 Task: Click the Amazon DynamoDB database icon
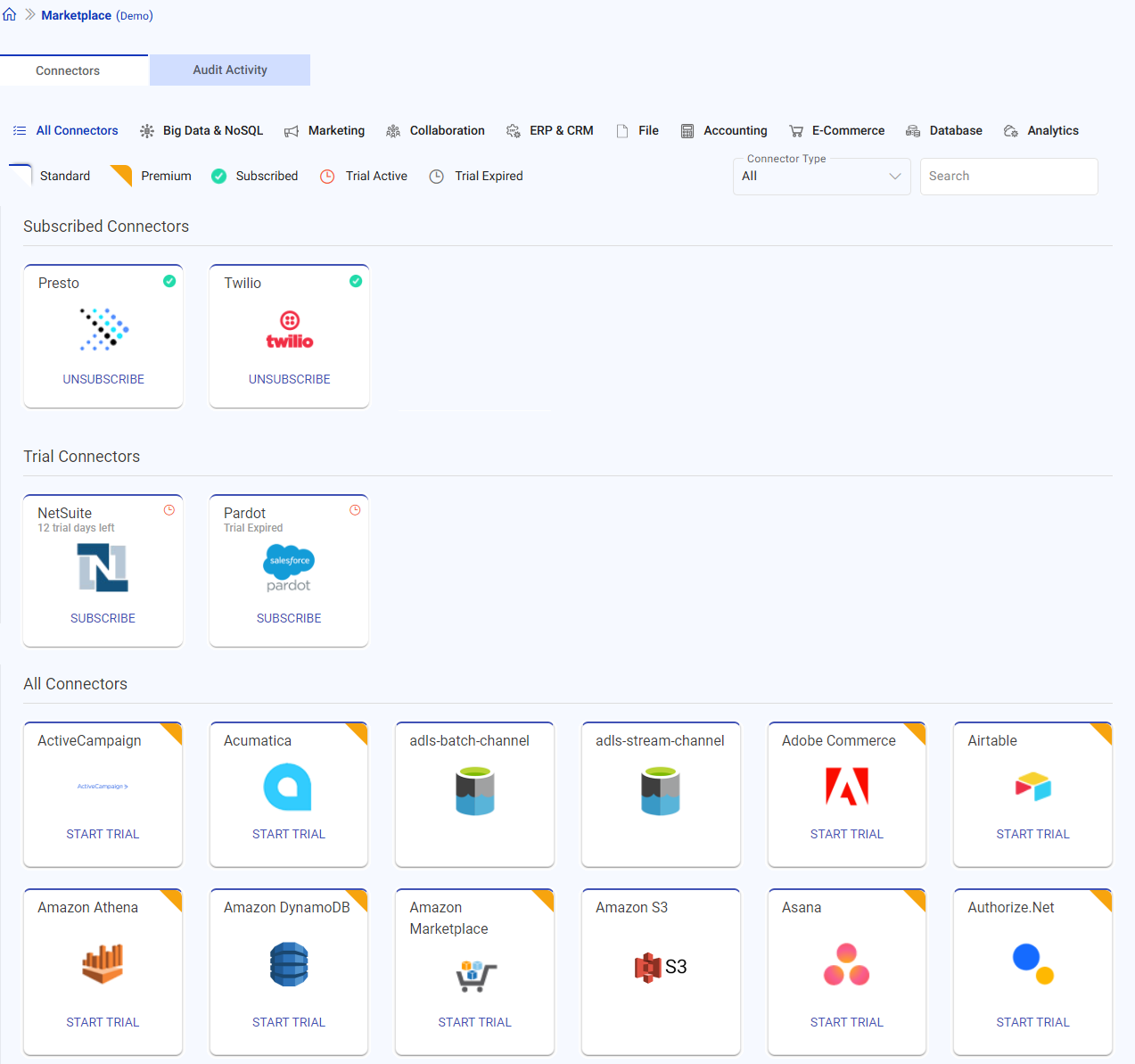coord(289,964)
